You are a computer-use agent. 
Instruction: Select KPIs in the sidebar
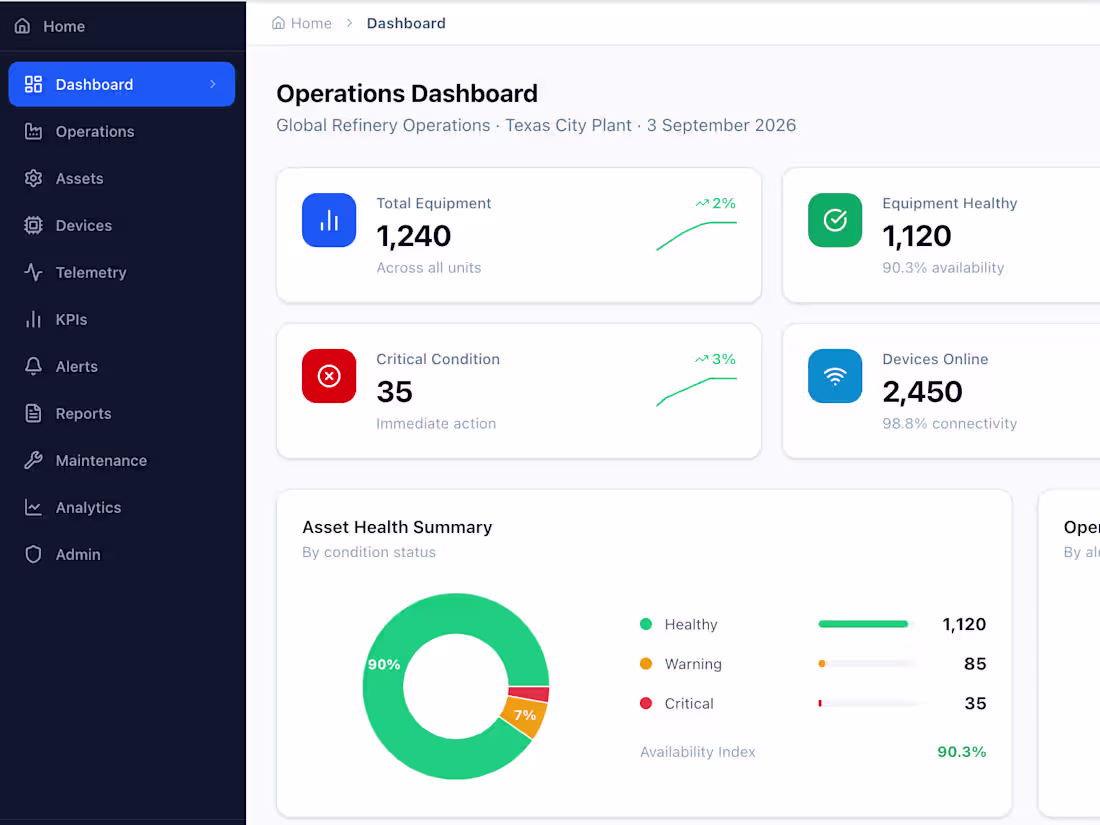(x=121, y=319)
